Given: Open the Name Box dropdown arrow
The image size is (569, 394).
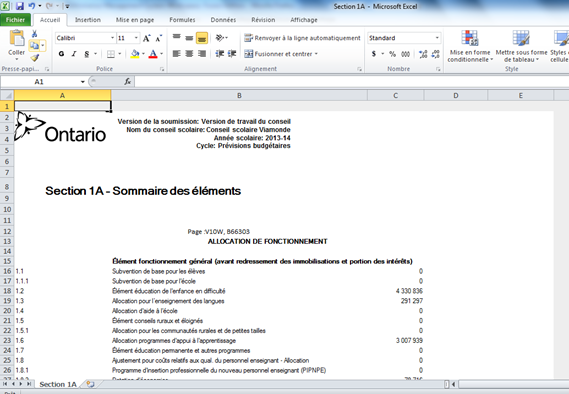Looking at the screenshot, I should click(x=83, y=82).
